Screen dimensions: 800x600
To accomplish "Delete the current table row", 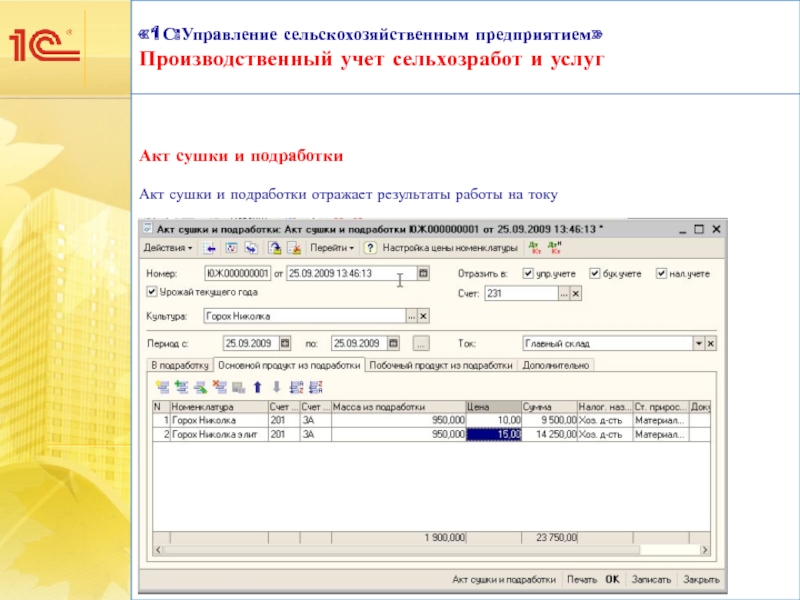I will (220, 387).
